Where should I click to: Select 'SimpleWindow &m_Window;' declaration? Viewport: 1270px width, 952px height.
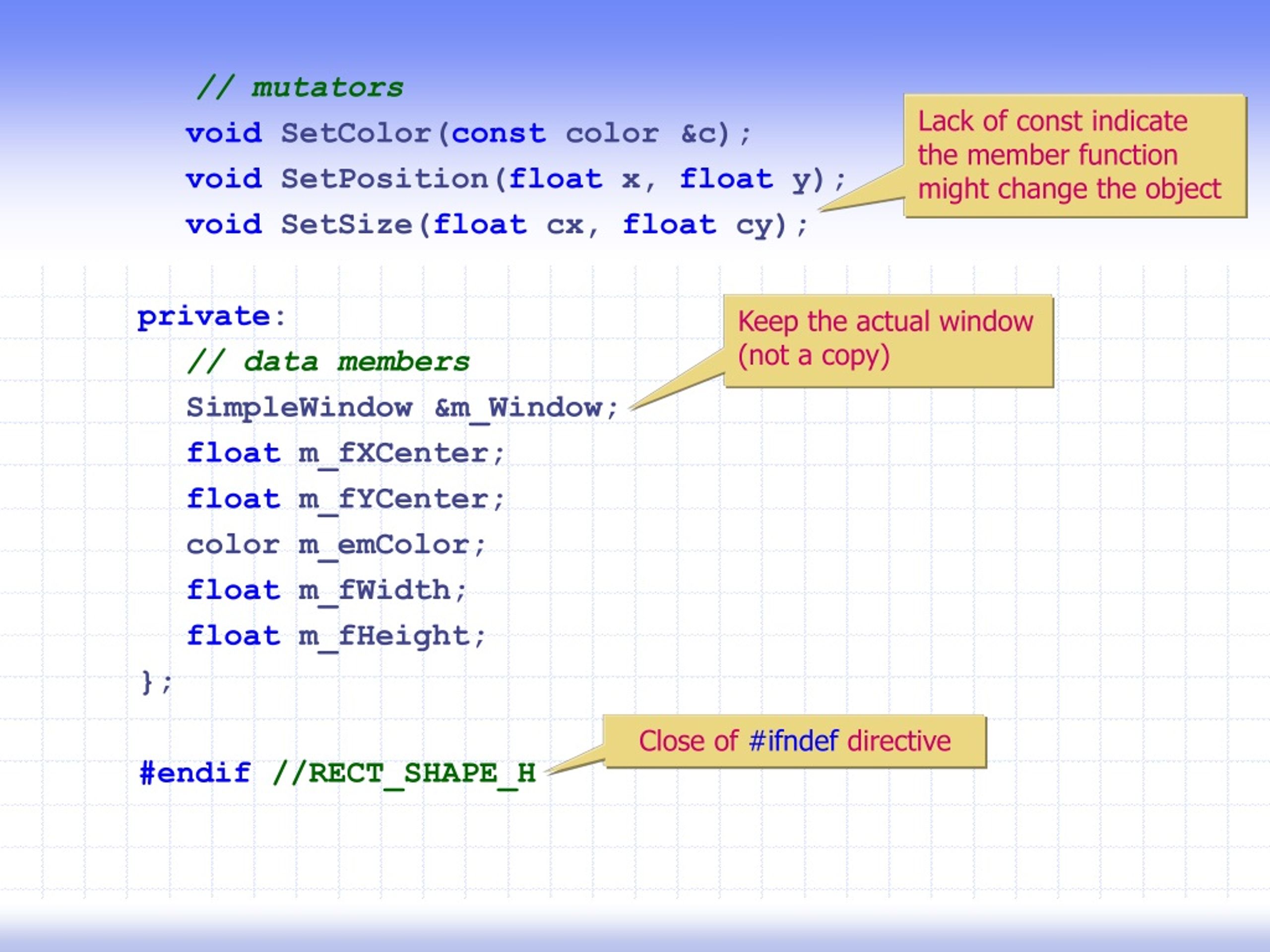(402, 409)
